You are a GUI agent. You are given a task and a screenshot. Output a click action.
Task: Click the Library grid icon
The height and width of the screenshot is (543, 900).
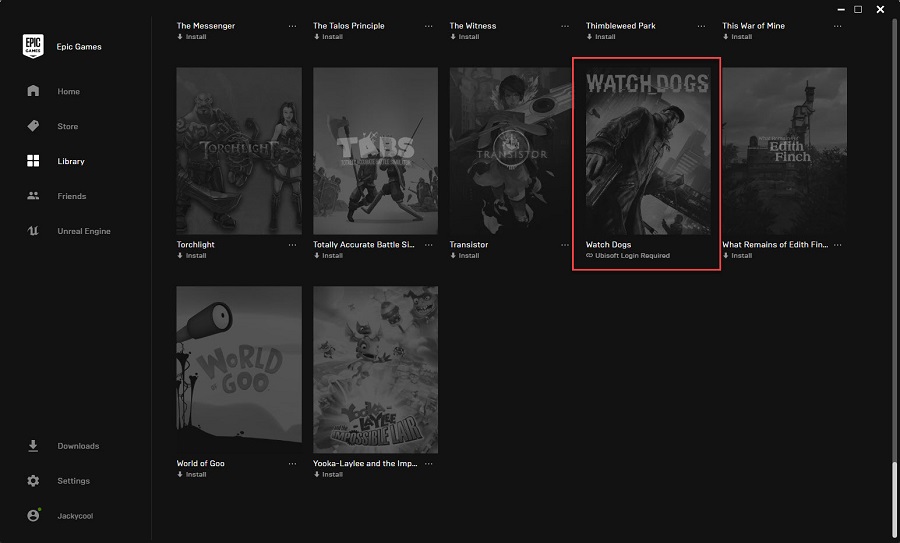click(33, 161)
